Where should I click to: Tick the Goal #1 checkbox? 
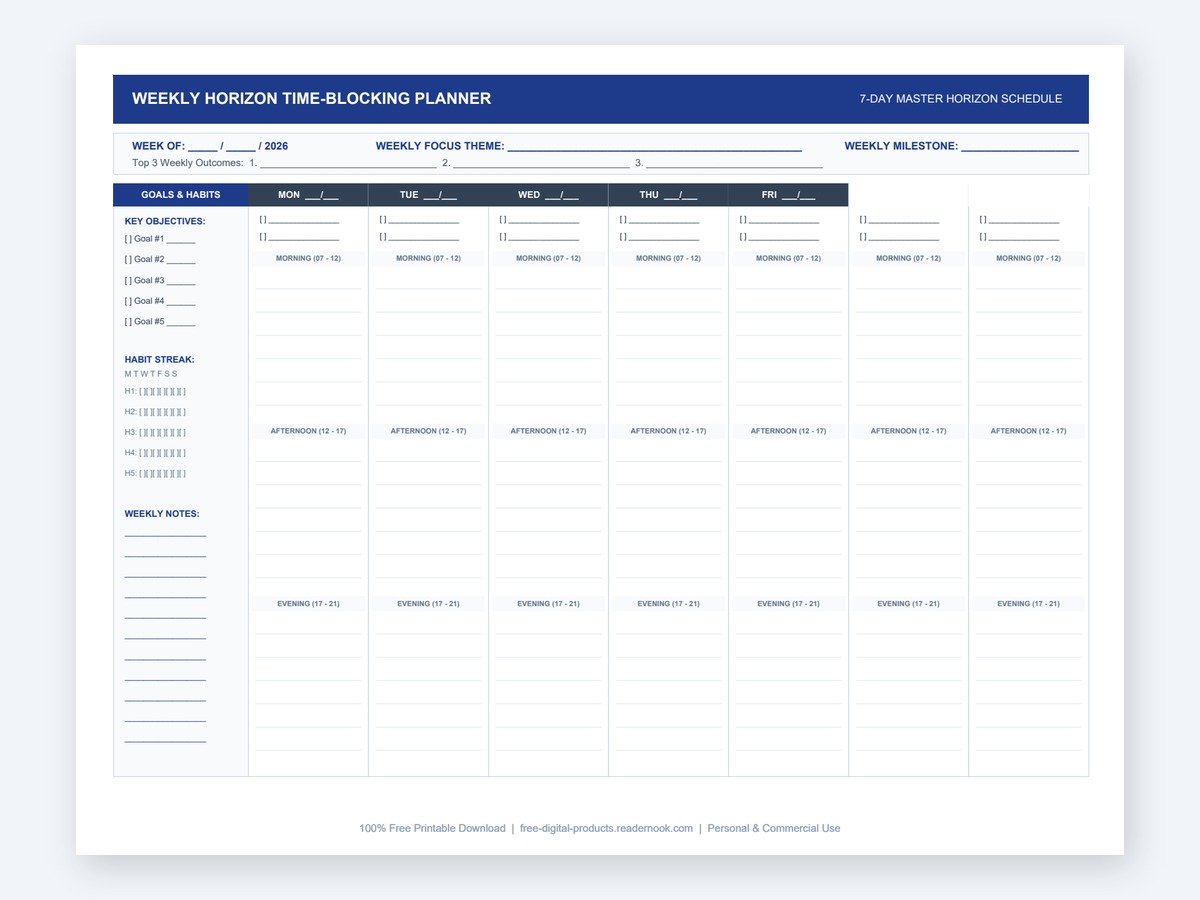tap(128, 239)
